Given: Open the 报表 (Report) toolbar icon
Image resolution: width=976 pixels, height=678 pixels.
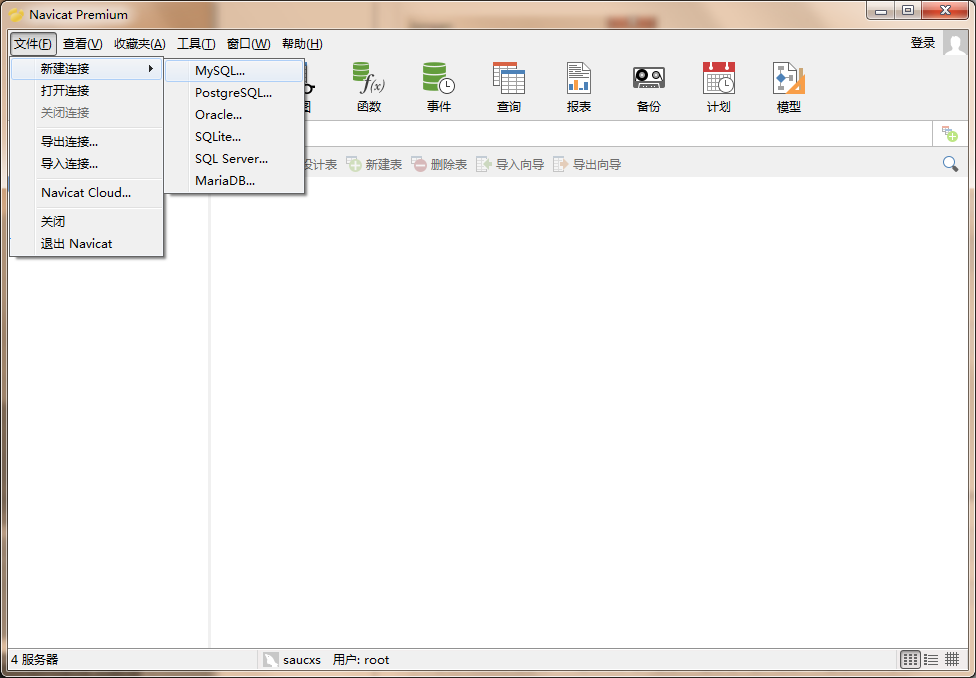Looking at the screenshot, I should pos(579,87).
